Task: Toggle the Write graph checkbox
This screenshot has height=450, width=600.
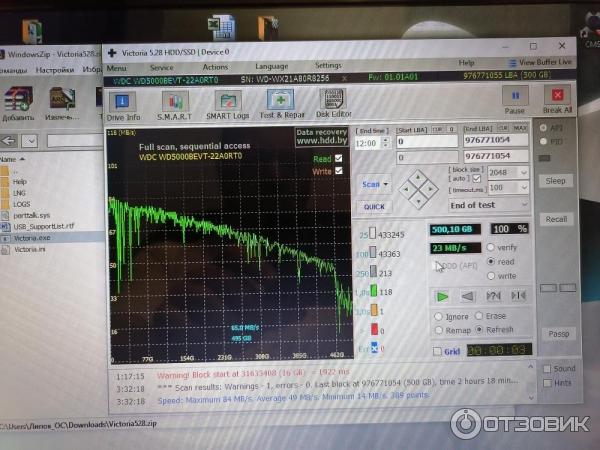Action: coord(337,171)
